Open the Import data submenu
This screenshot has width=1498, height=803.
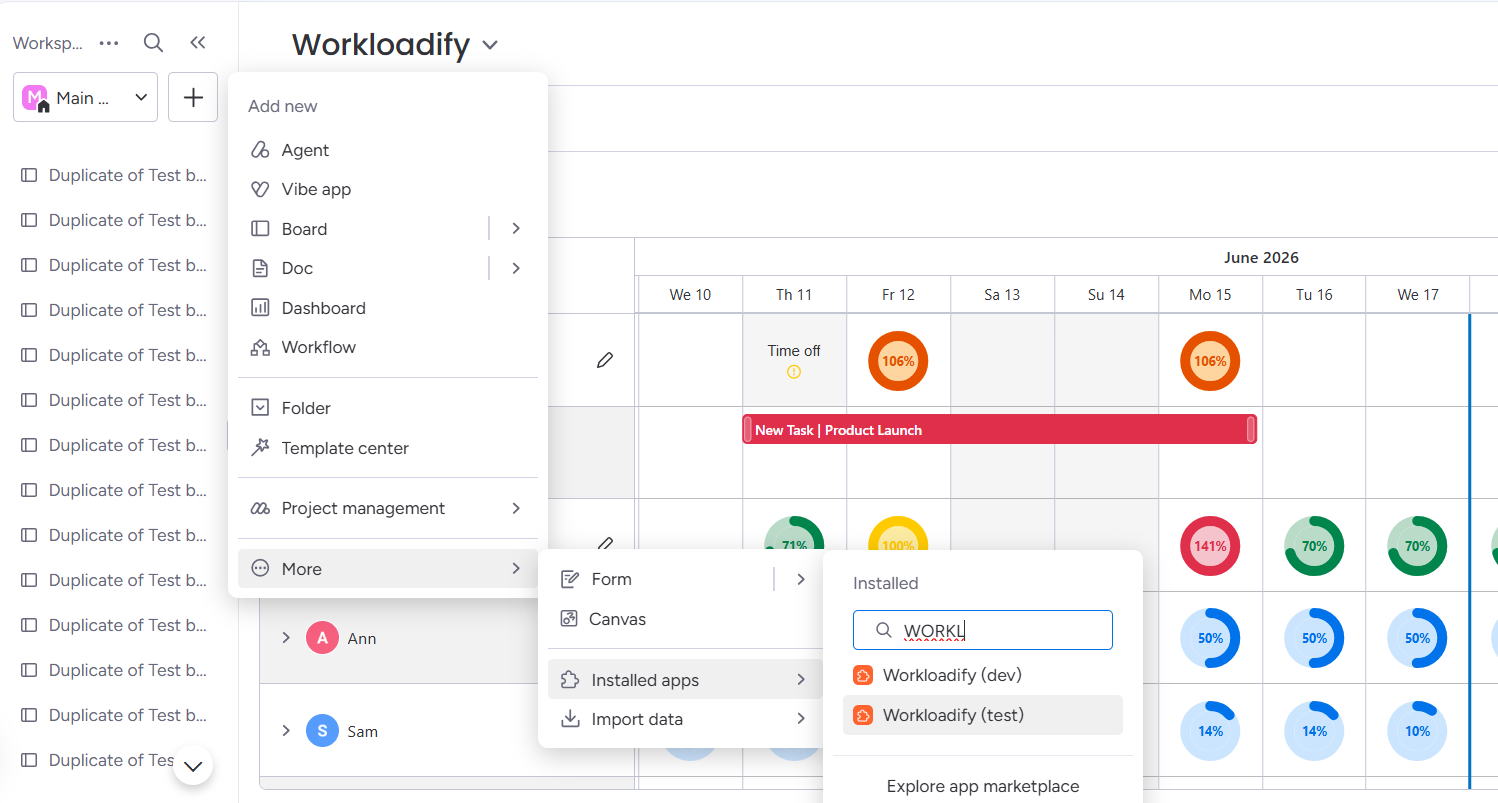pyautogui.click(x=685, y=719)
